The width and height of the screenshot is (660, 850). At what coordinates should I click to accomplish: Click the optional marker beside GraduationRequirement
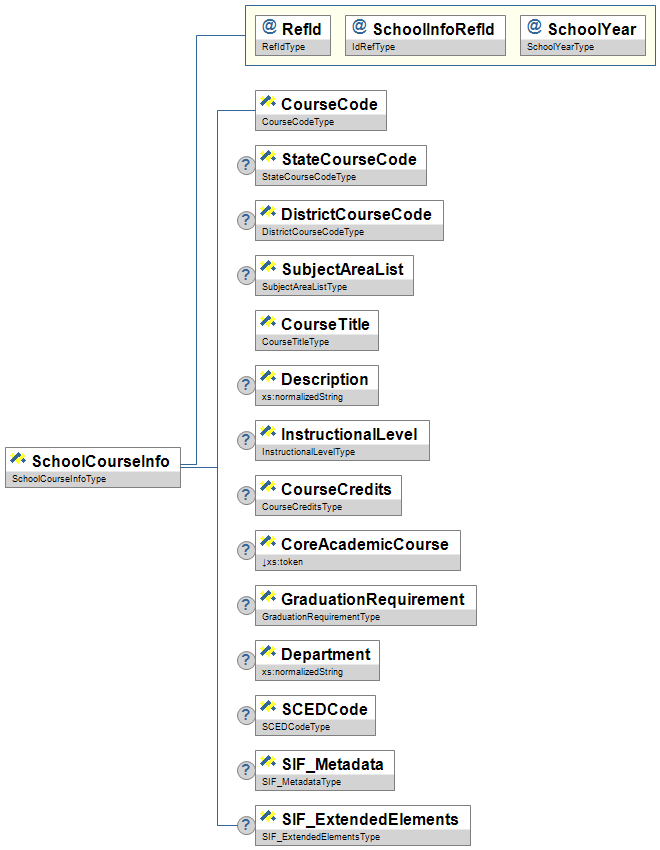pos(245,605)
